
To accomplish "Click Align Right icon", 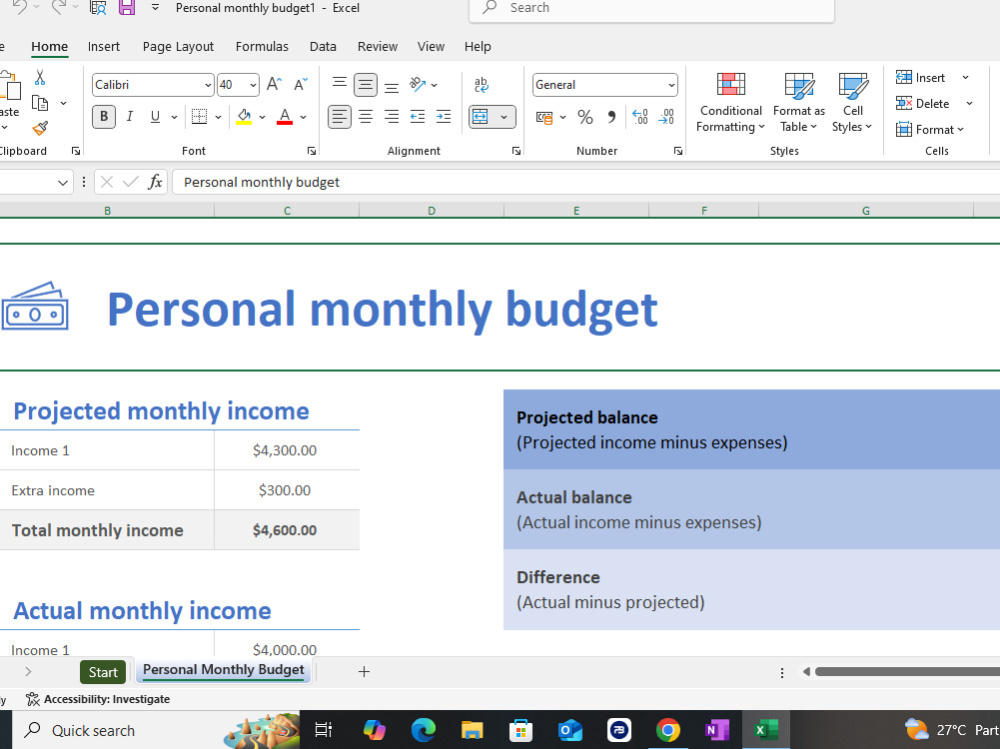I will 392,117.
